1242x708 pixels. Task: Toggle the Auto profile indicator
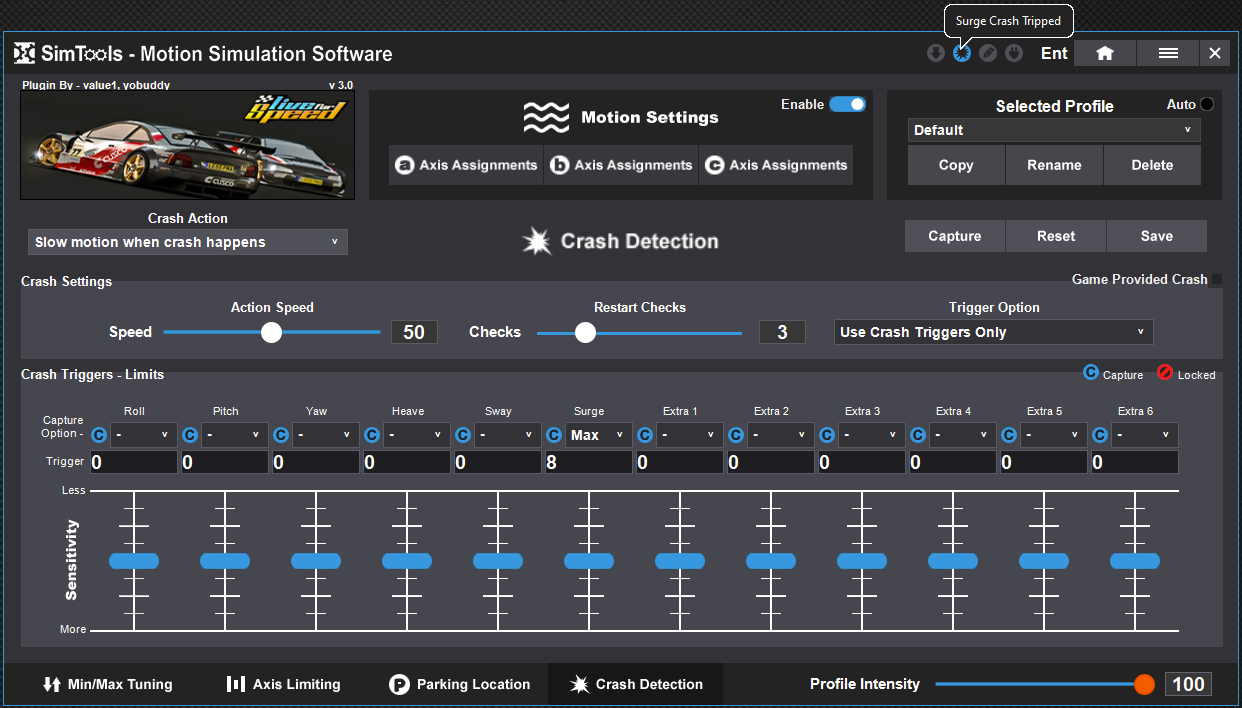click(x=1207, y=104)
